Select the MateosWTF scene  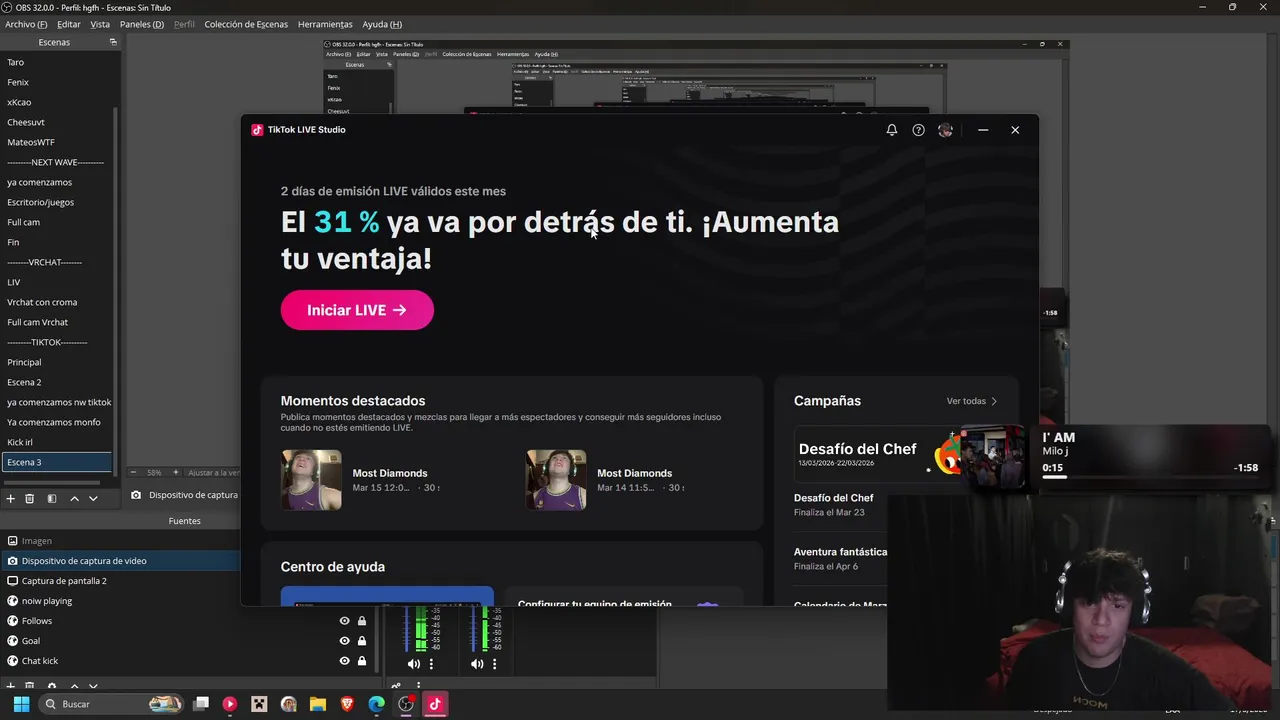point(57,142)
